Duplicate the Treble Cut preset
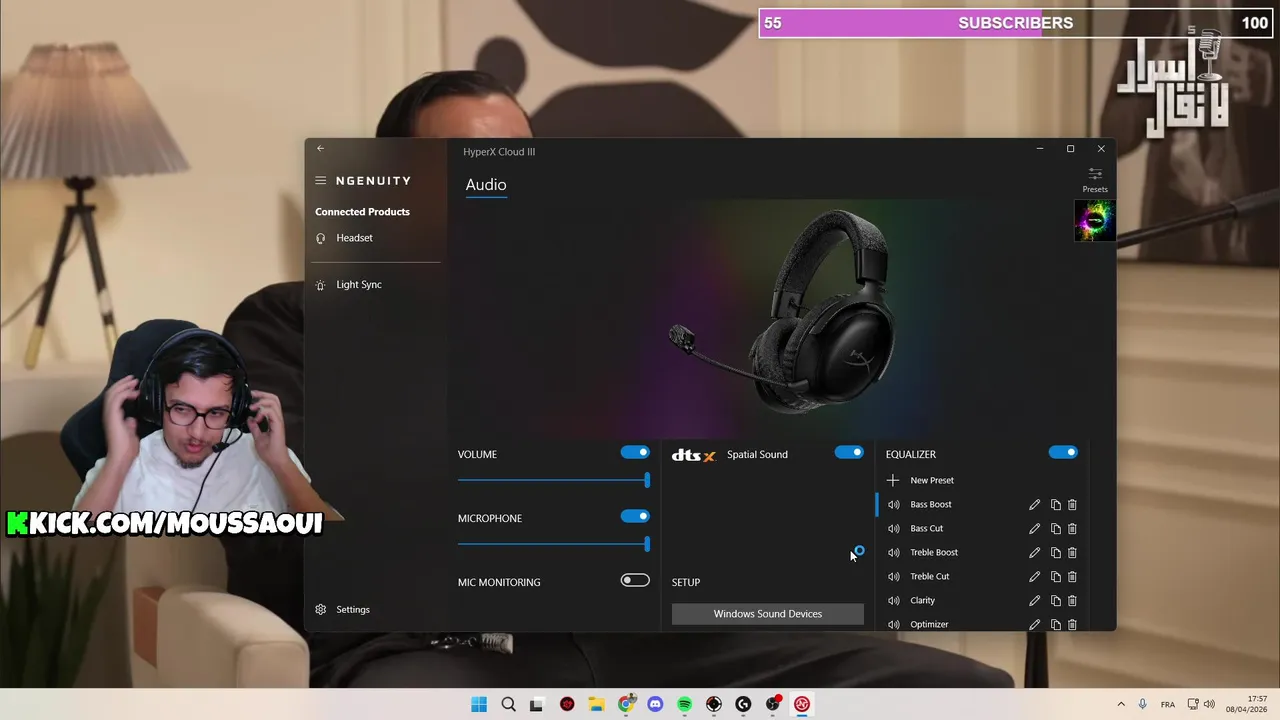 pyautogui.click(x=1055, y=576)
